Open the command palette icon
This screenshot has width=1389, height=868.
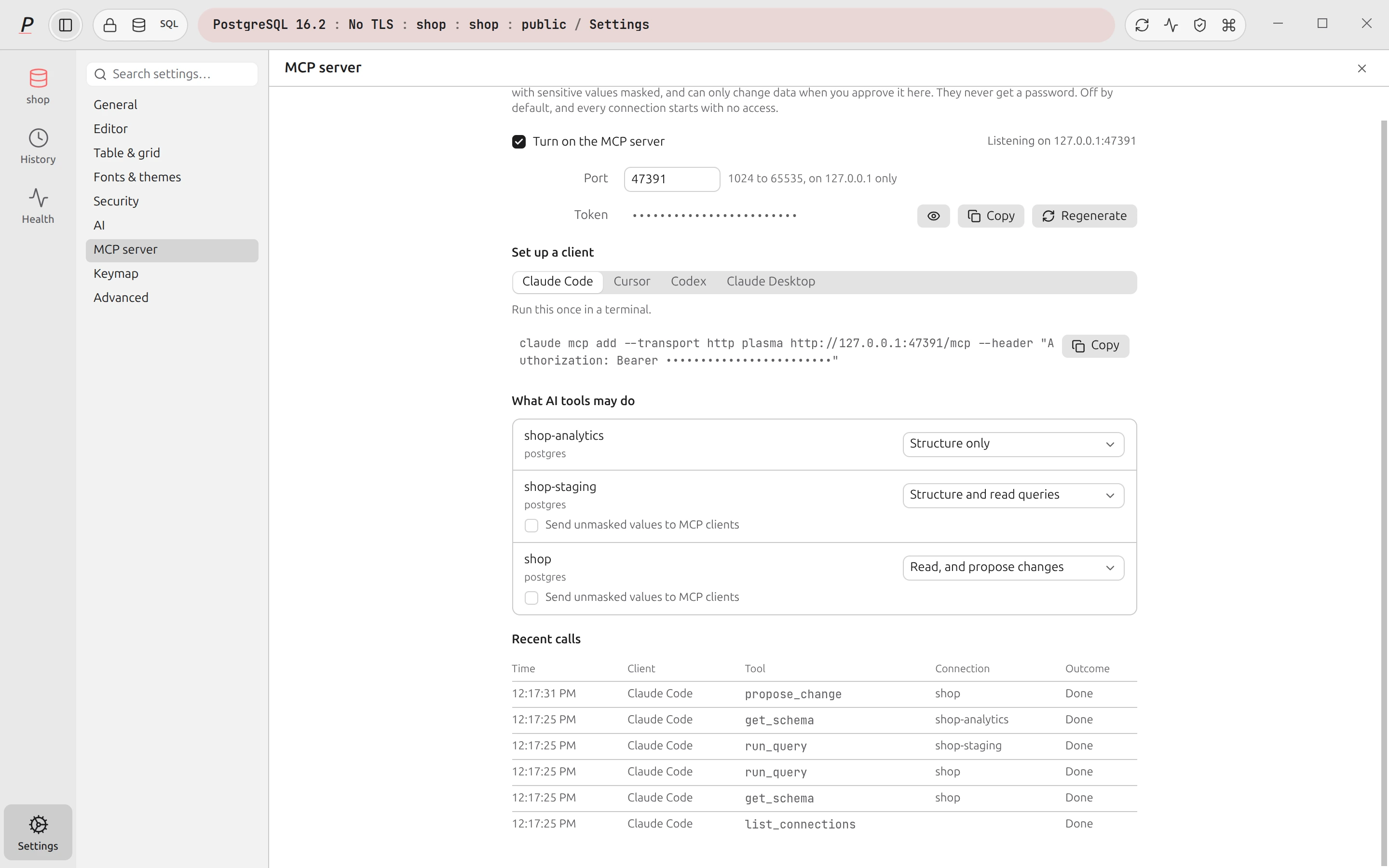1228,25
